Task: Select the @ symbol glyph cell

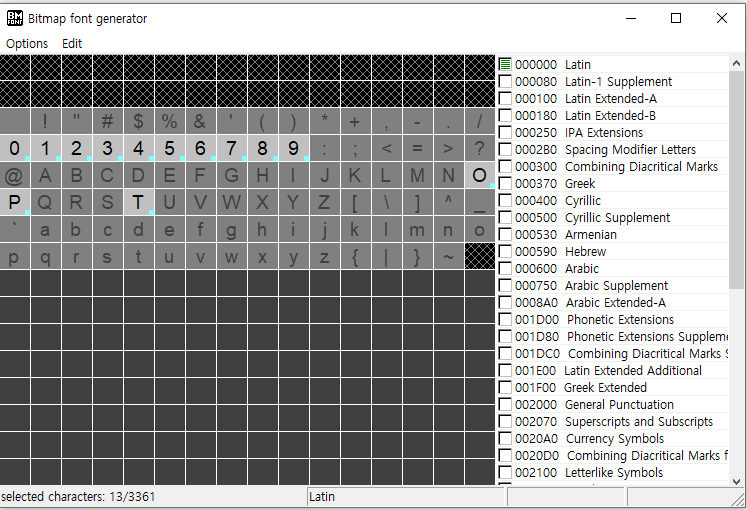Action: tap(15, 175)
